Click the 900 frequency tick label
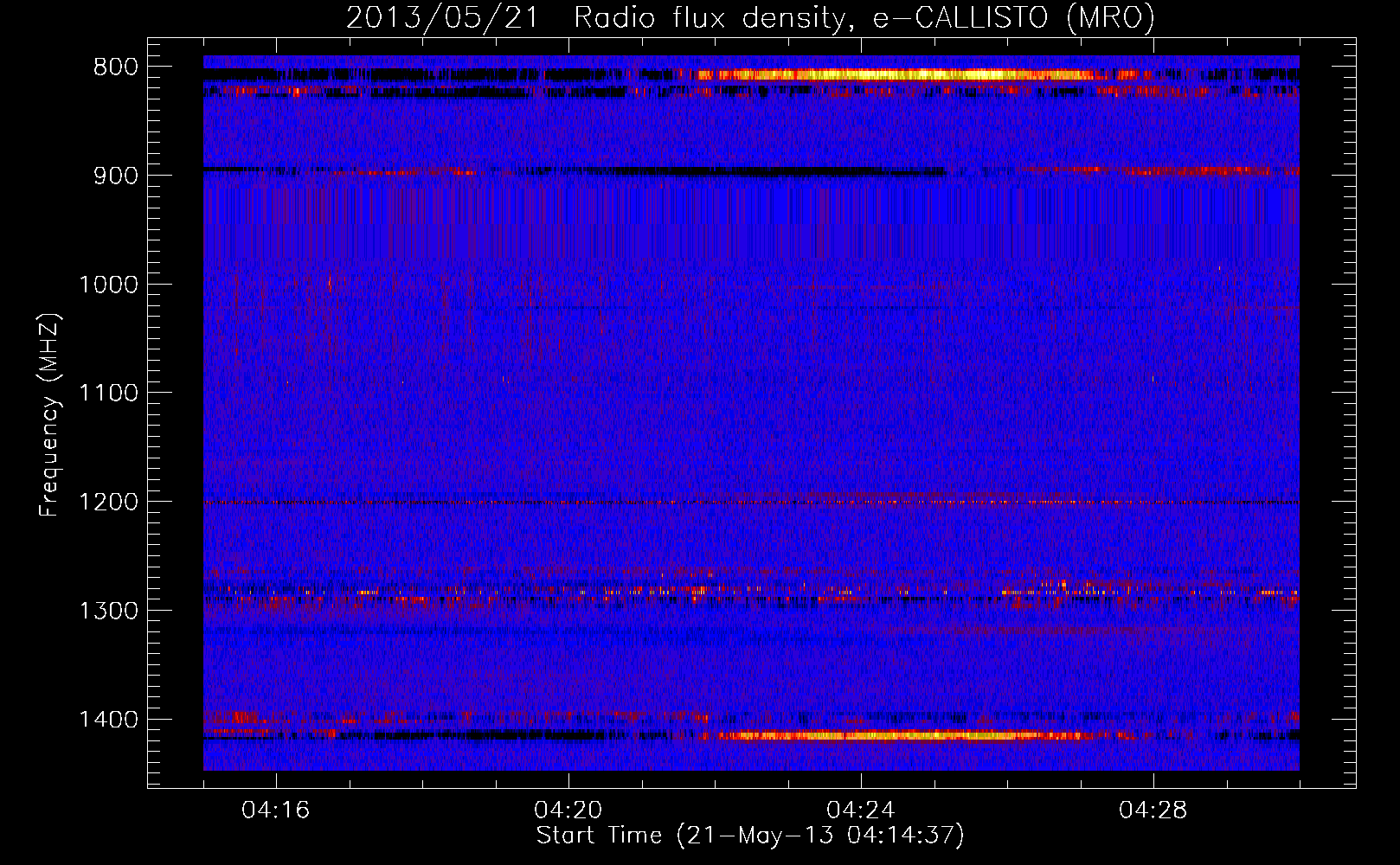 116,176
